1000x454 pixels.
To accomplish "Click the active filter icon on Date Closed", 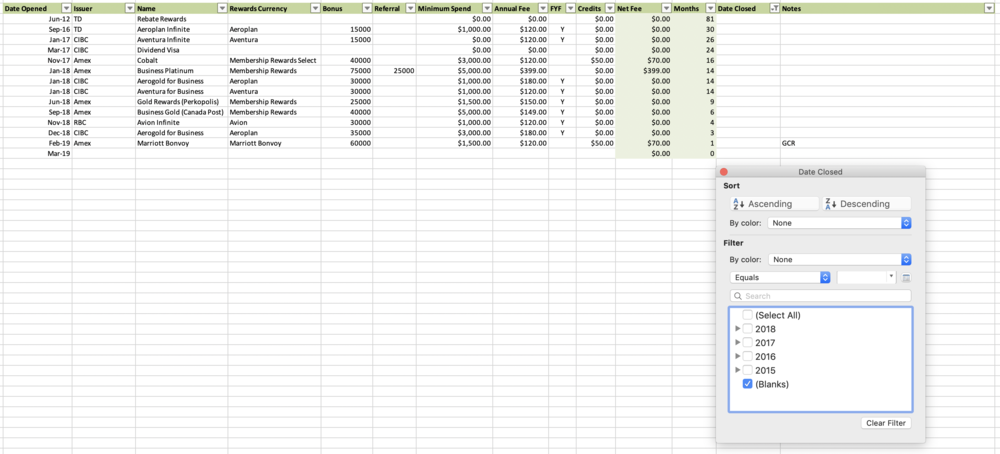I will point(773,8).
